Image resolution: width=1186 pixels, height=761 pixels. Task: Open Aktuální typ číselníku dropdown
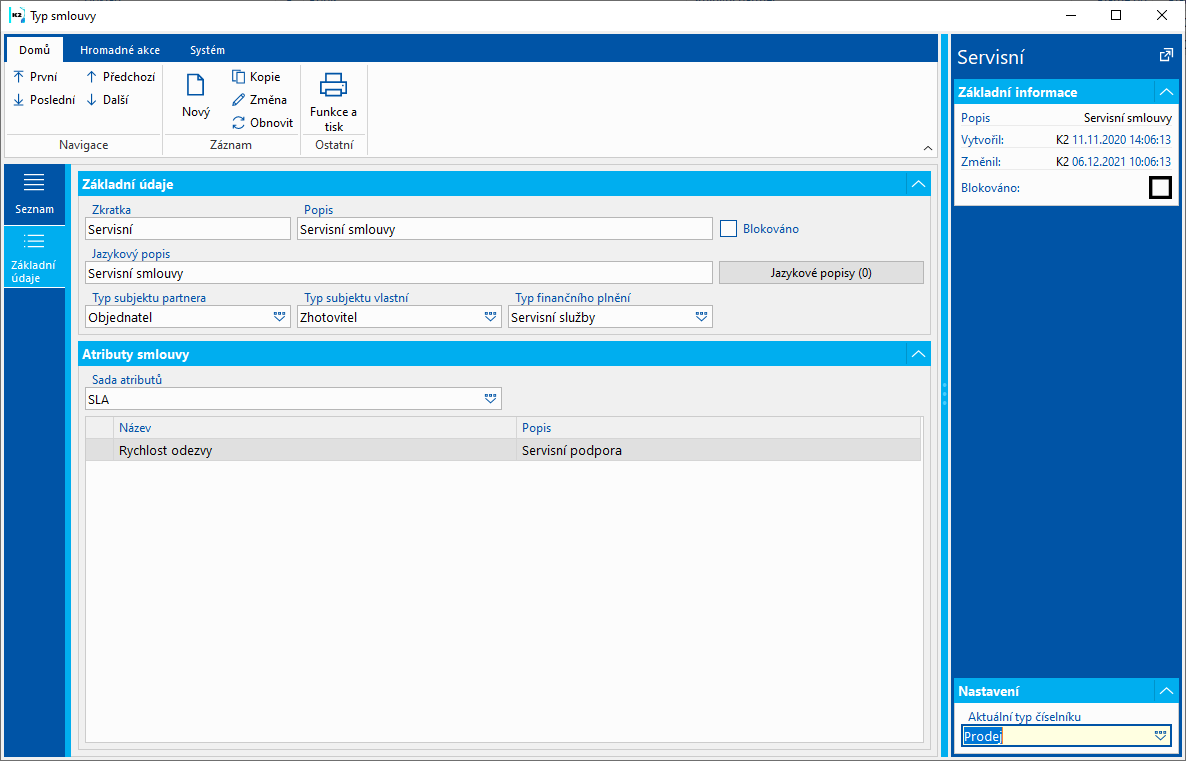(x=1160, y=736)
